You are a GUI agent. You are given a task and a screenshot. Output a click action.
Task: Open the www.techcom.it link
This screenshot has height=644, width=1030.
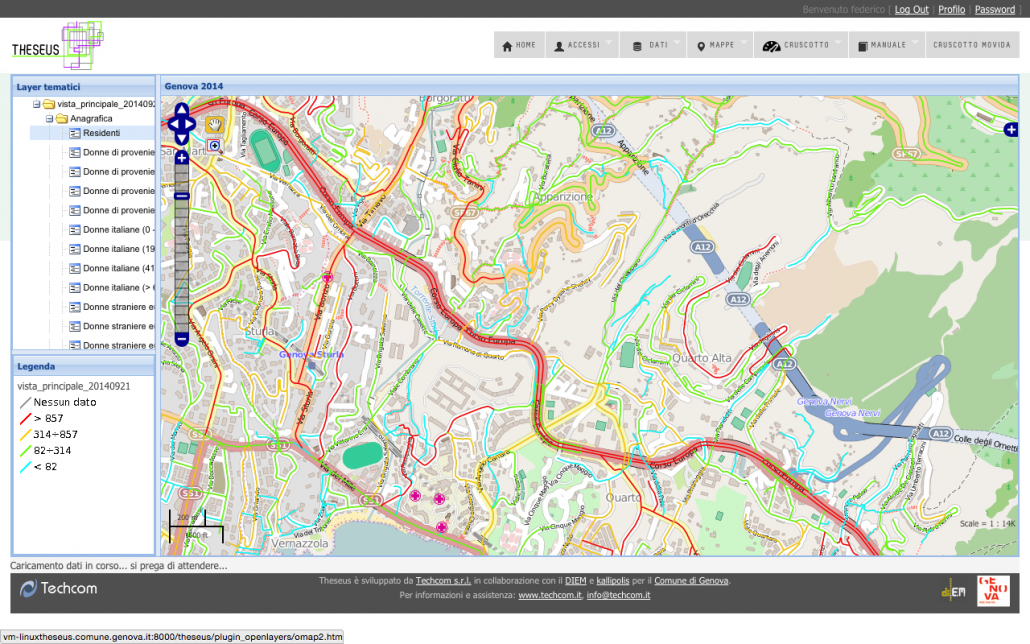tap(550, 595)
